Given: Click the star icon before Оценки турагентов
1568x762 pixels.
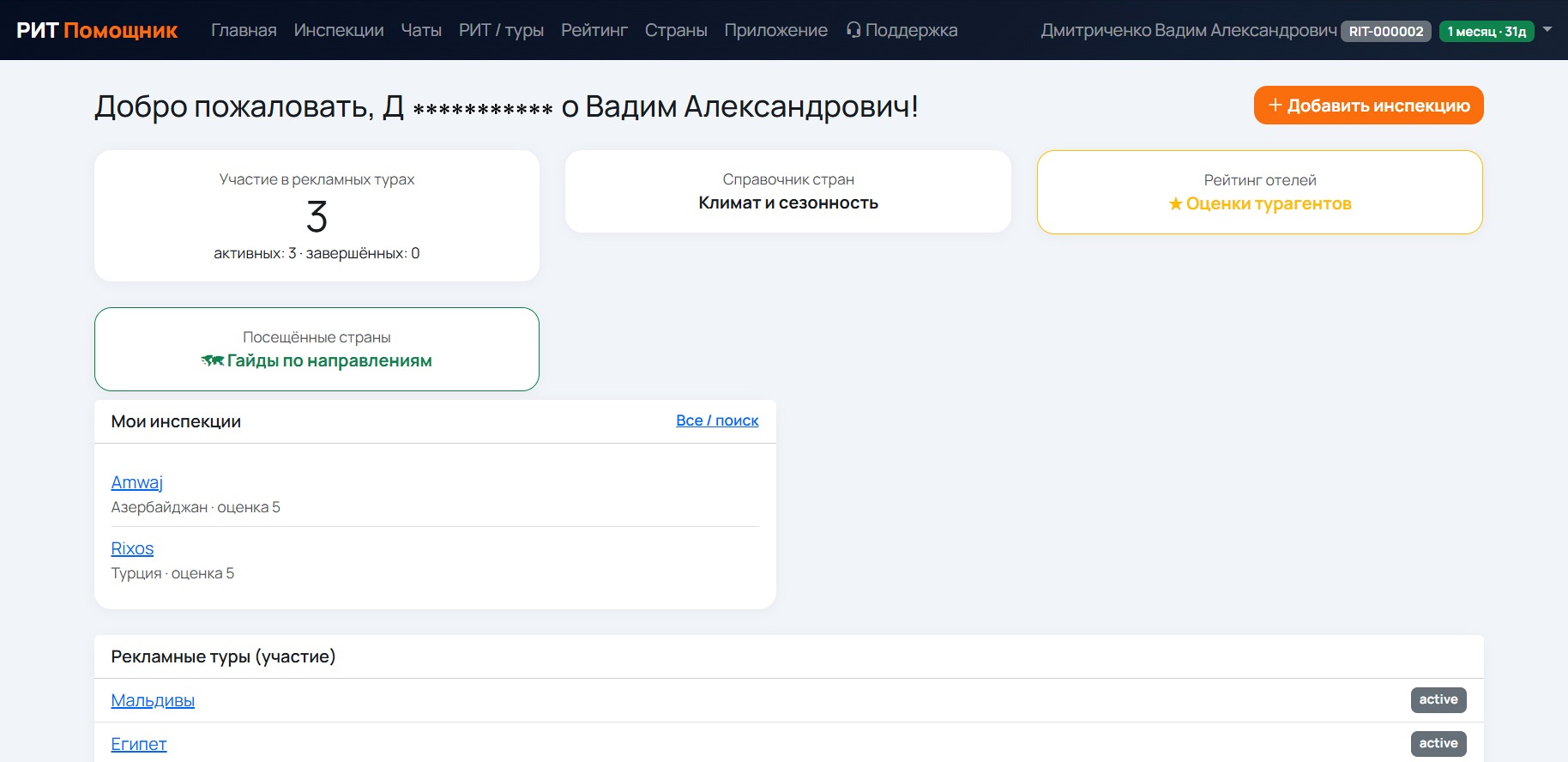Looking at the screenshot, I should [1175, 203].
